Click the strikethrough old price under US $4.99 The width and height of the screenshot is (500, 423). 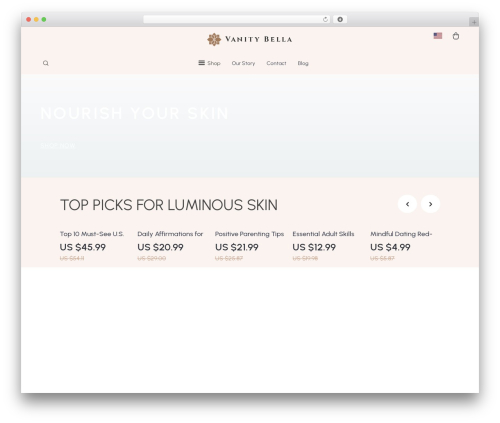pos(382,258)
